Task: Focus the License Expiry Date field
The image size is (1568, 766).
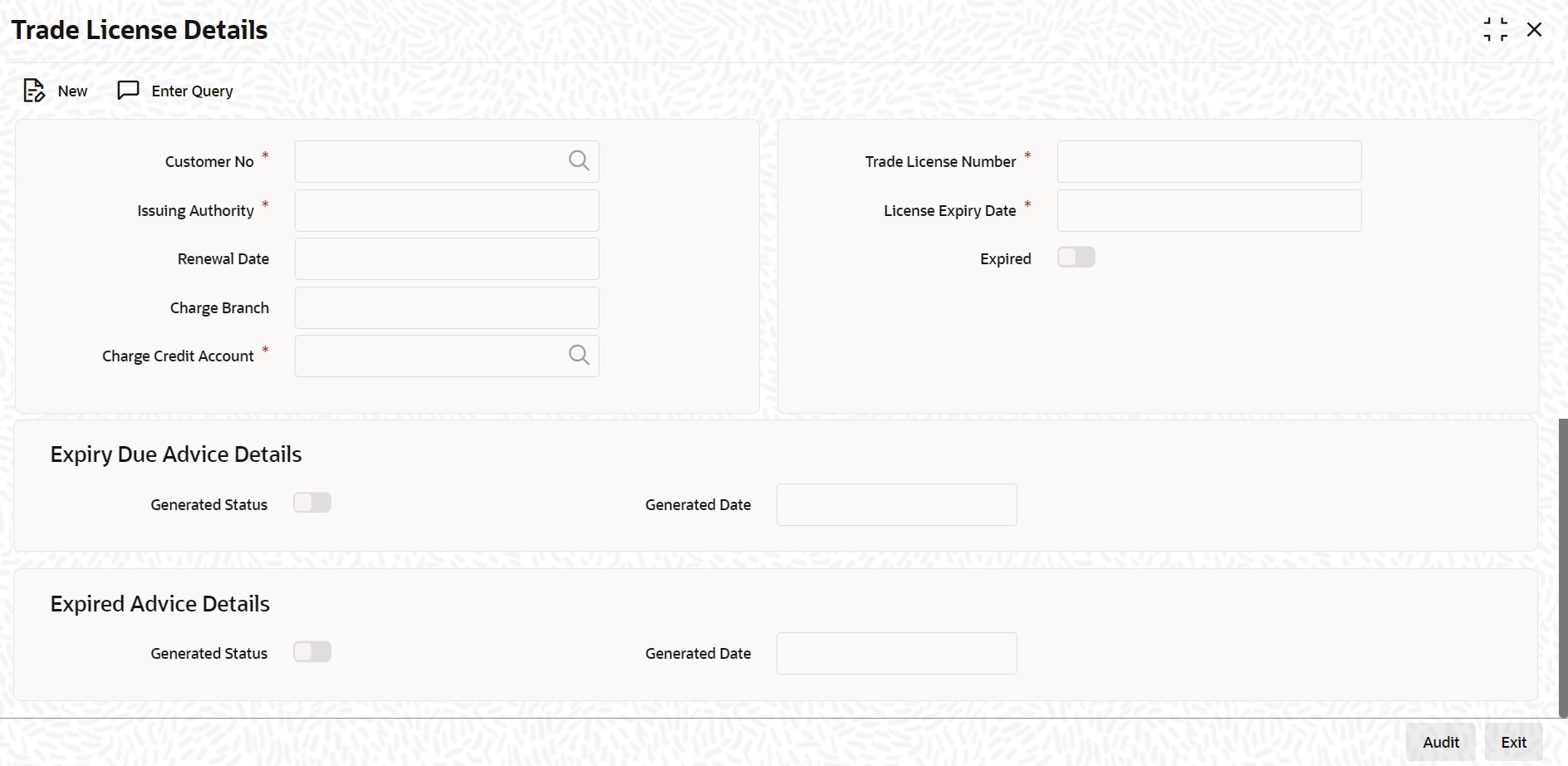Action: click(x=1209, y=210)
